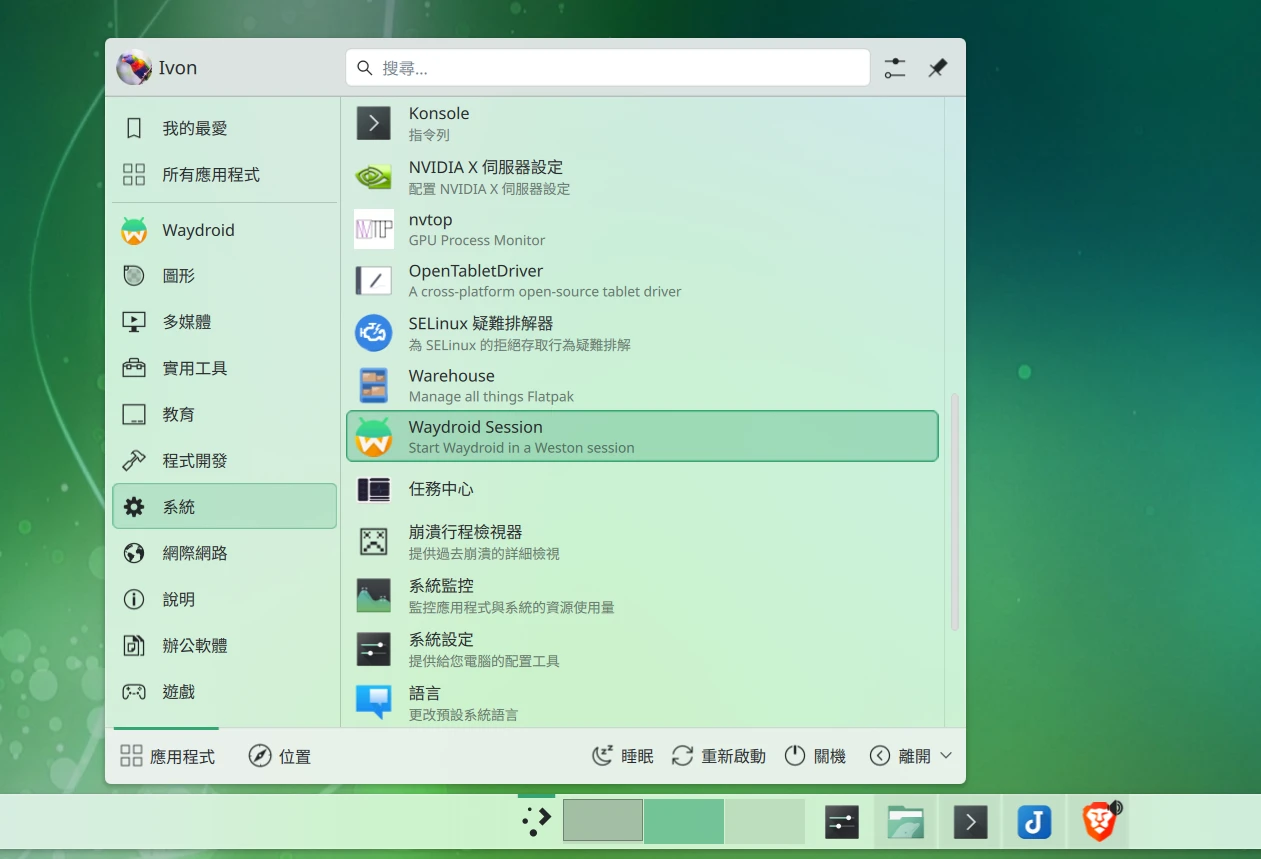Click the application list scrollbar
Image resolution: width=1261 pixels, height=859 pixels.
(954, 510)
